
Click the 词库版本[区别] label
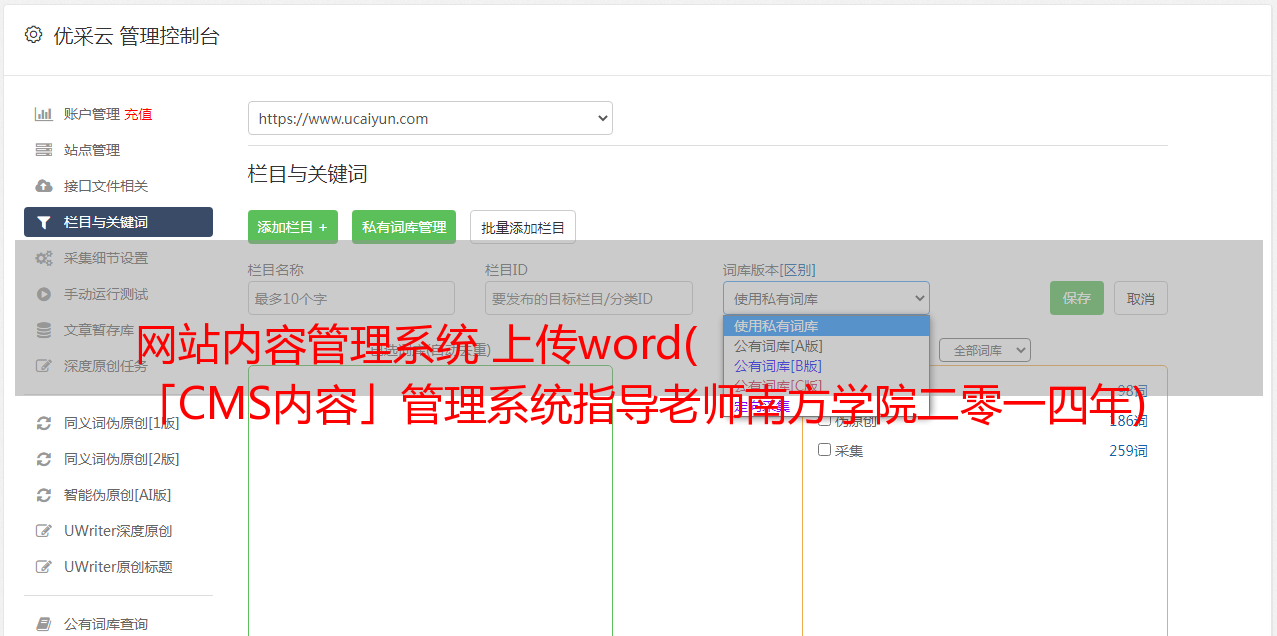click(769, 270)
